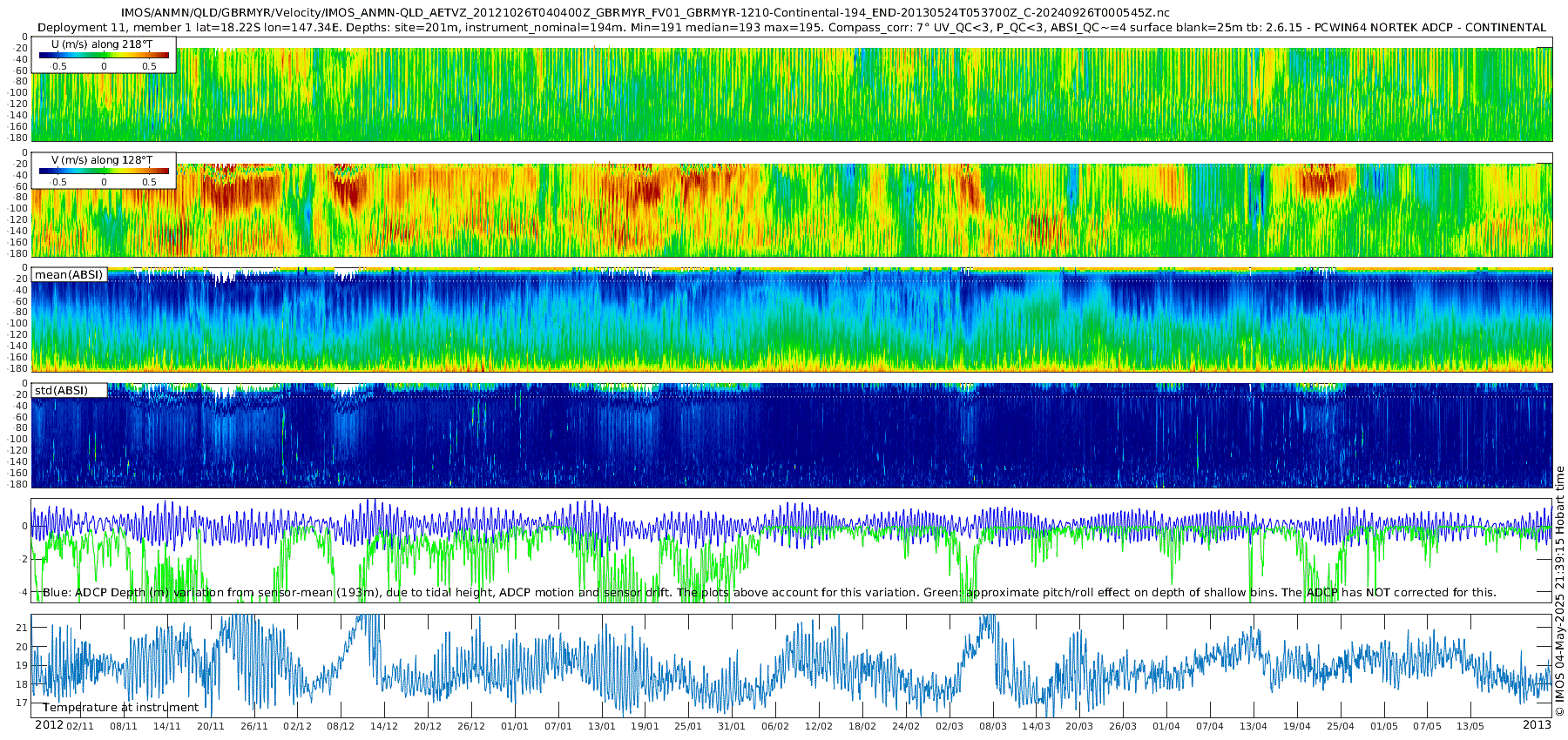Click the ADCP depth variation caption text
The height and width of the screenshot is (740, 1568).
[769, 593]
